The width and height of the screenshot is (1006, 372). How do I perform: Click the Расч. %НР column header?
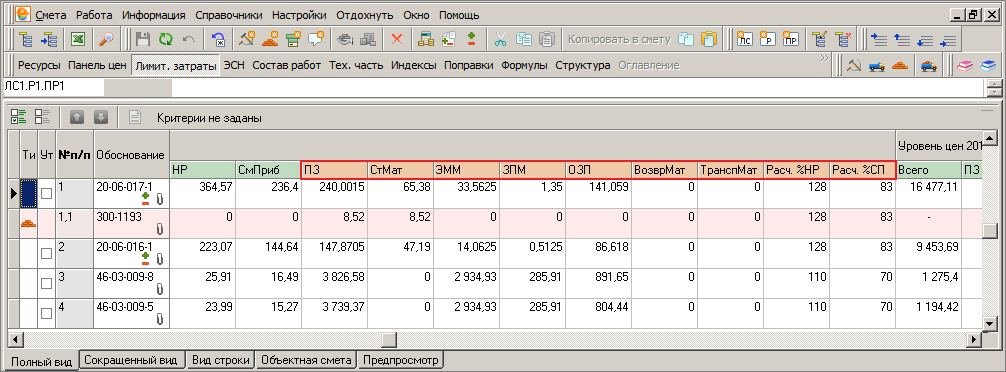tap(796, 169)
